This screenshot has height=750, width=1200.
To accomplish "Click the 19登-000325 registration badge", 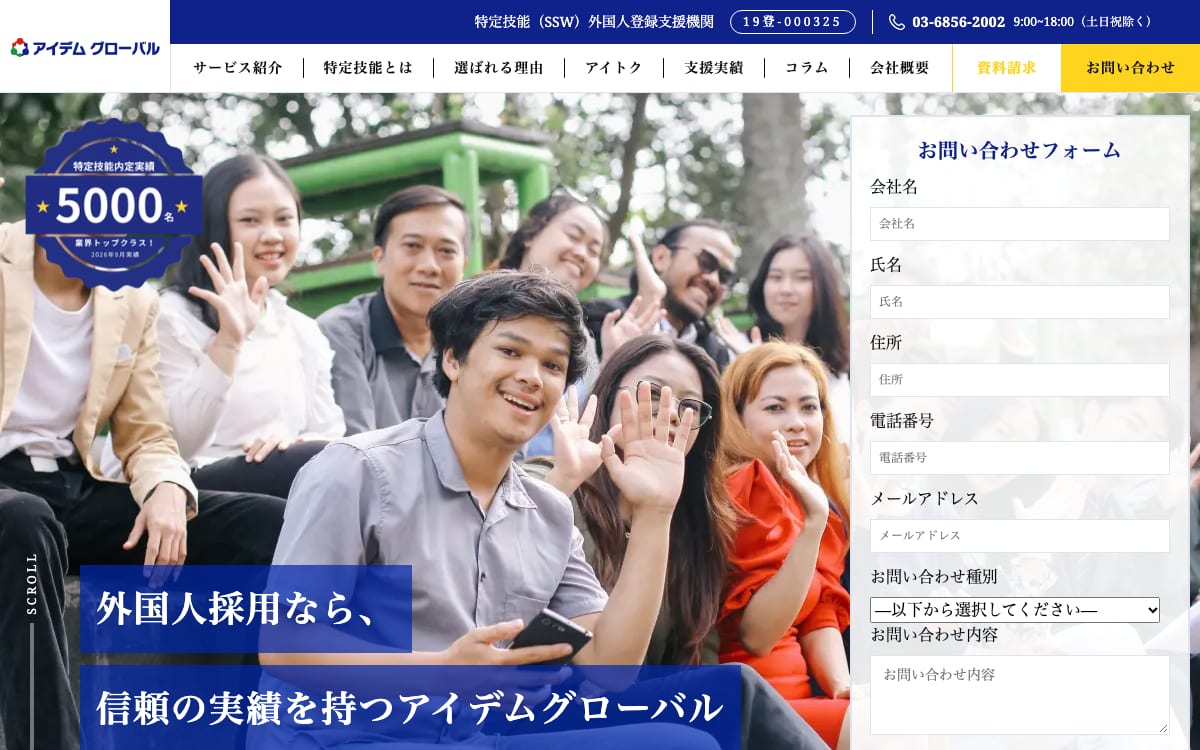I will coord(792,22).
